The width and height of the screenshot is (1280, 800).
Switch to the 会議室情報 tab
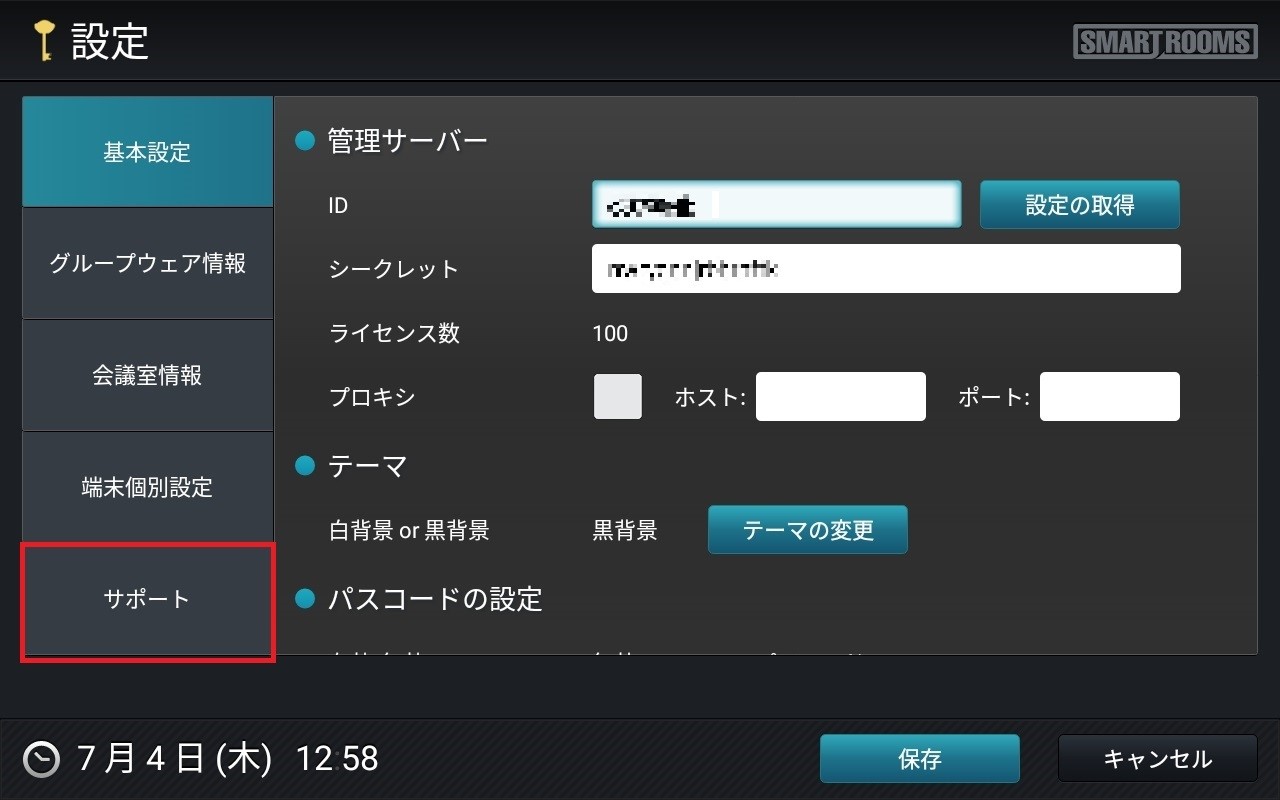coord(147,376)
